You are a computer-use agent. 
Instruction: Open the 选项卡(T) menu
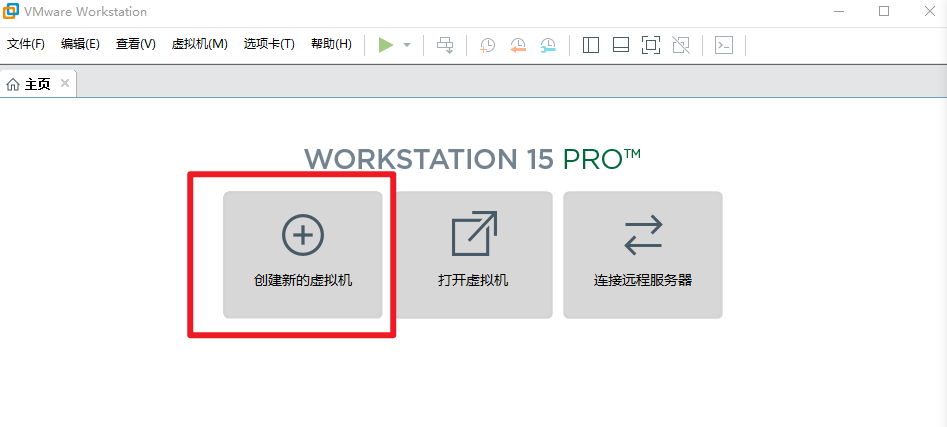tap(269, 44)
